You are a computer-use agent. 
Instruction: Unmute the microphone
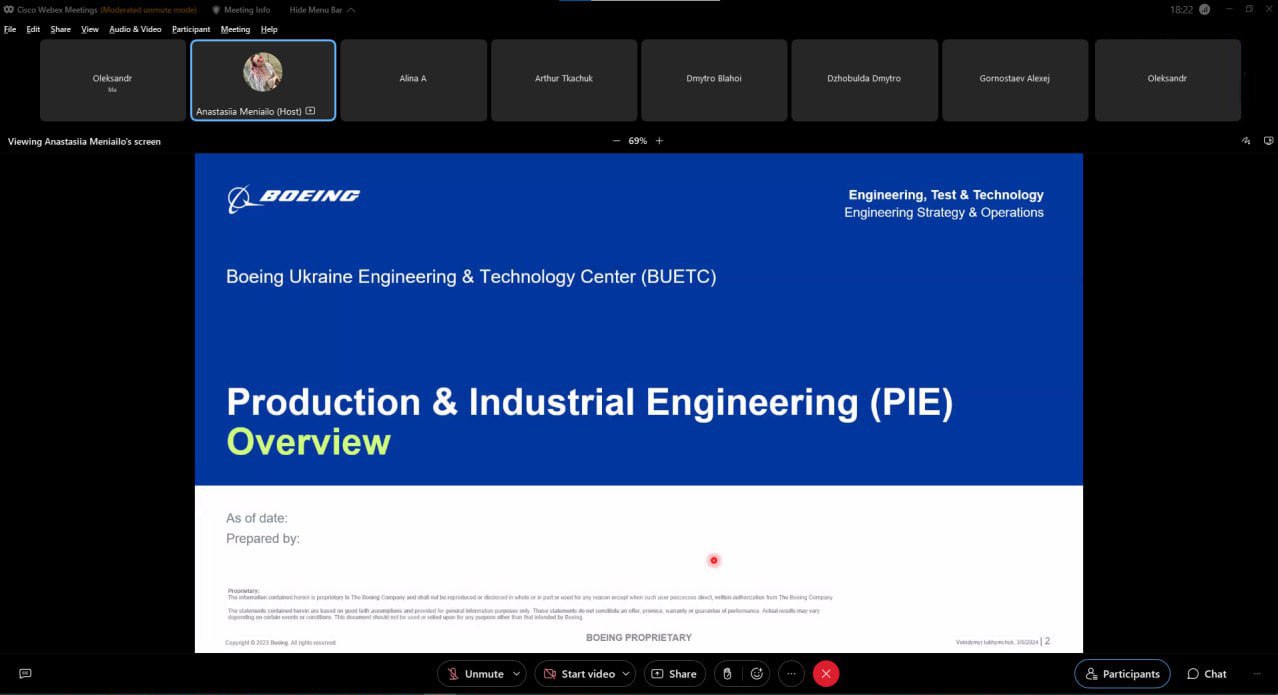tap(475, 674)
